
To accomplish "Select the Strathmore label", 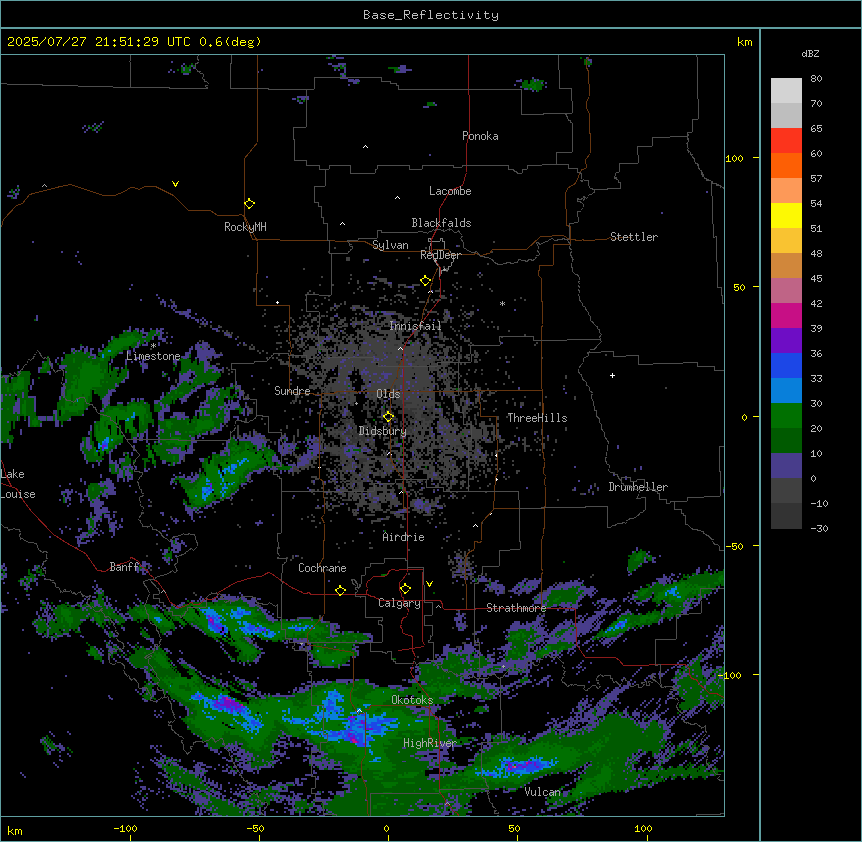I will pos(516,608).
